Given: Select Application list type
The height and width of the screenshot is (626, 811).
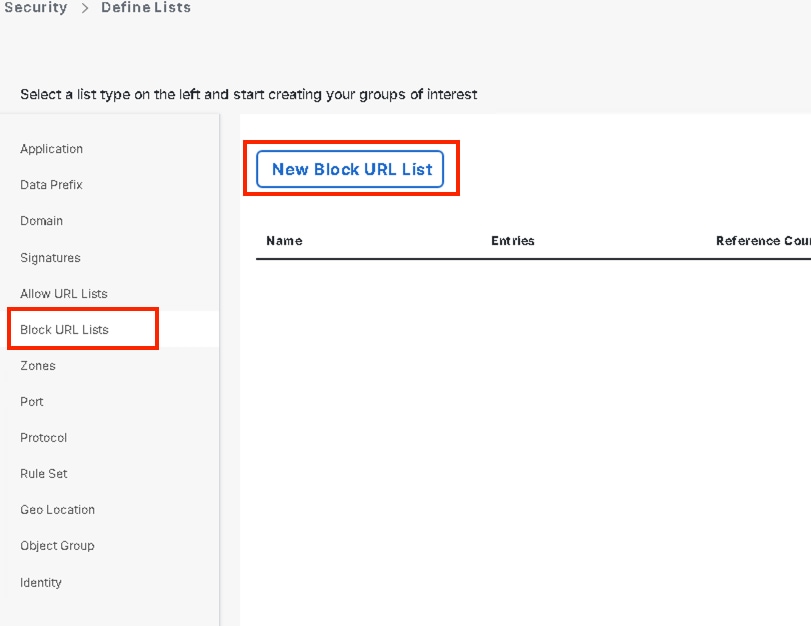Looking at the screenshot, I should [51, 149].
